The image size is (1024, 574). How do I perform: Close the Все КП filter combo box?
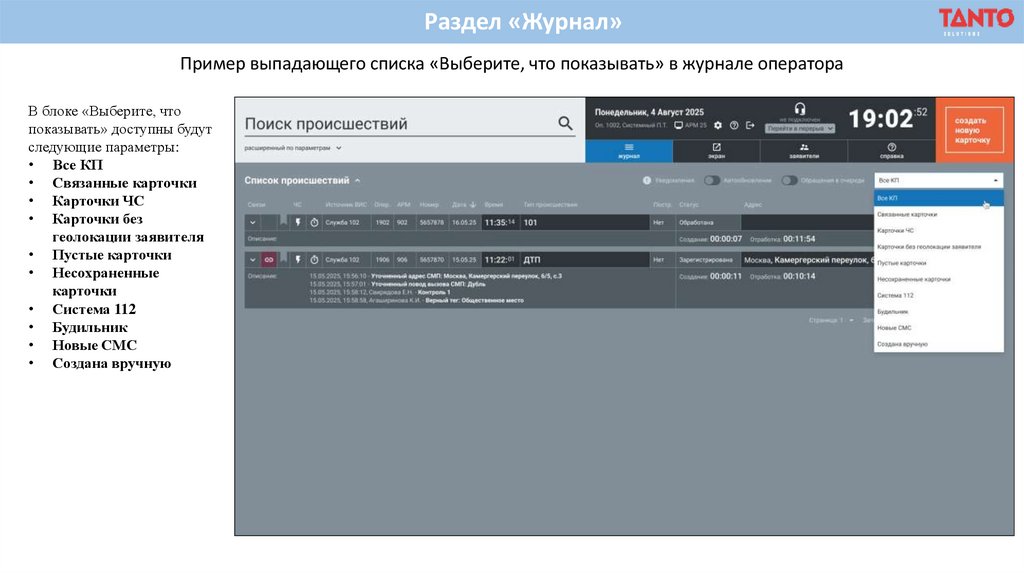938,180
